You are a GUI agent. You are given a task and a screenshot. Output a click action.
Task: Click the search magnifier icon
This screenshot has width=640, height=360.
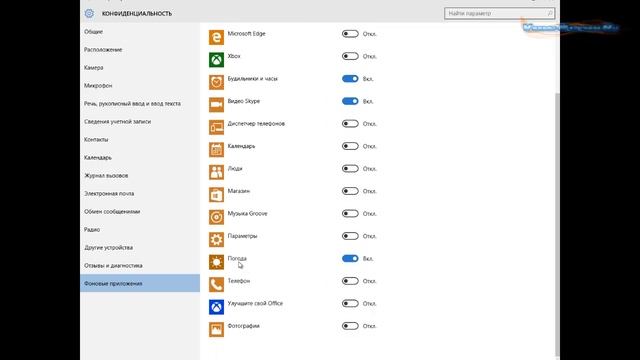click(550, 13)
